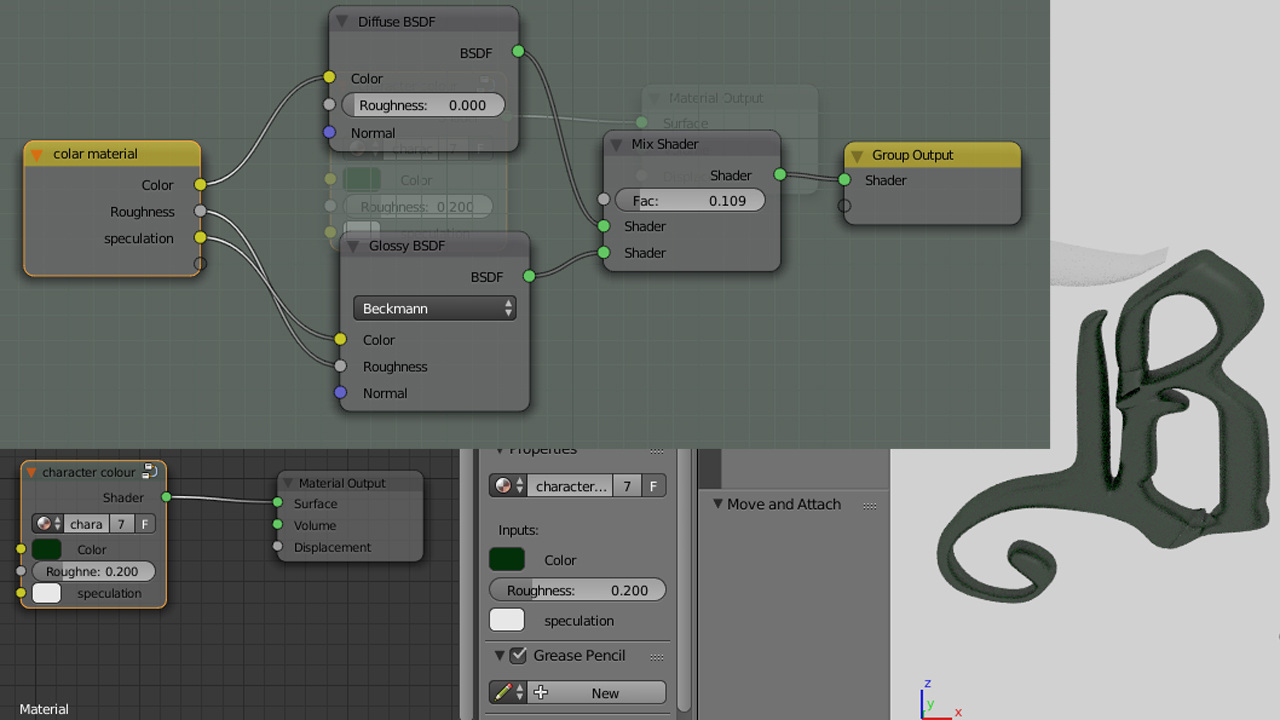Toggle the Grease Pencil checkbox

518,656
